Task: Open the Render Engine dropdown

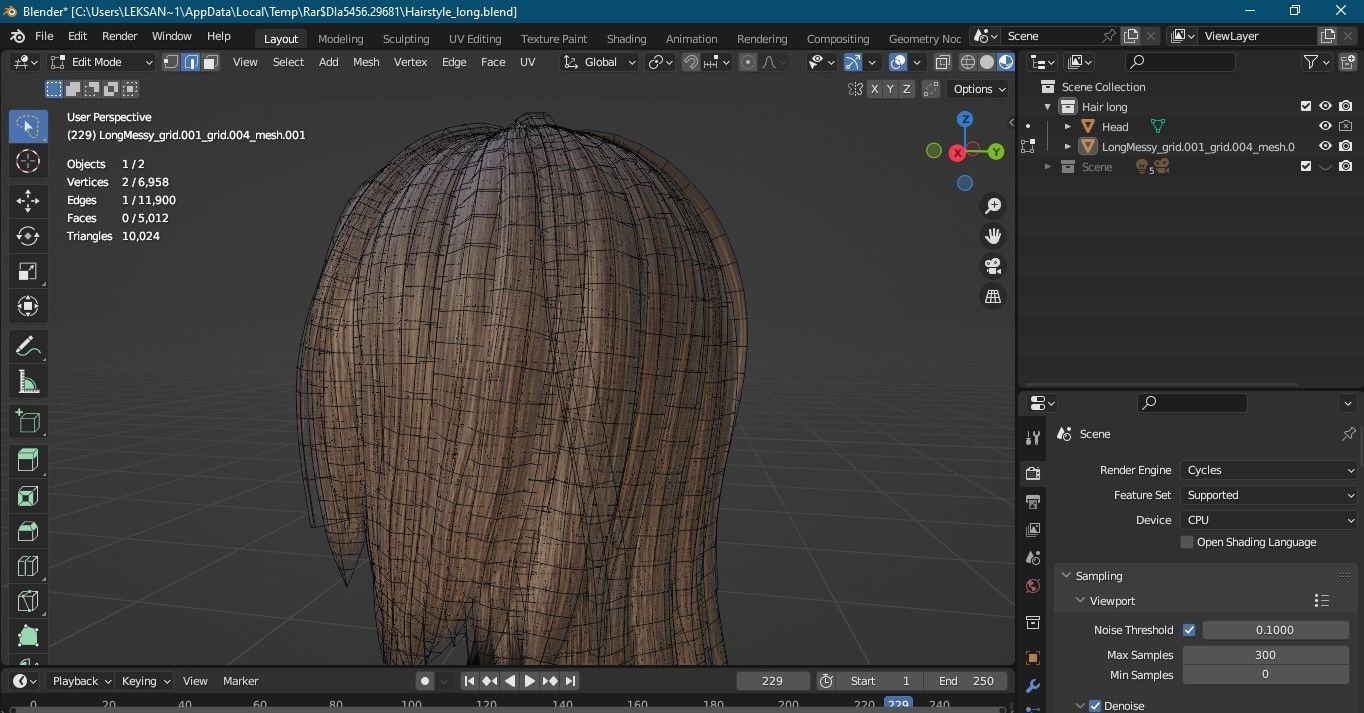Action: click(x=1268, y=470)
